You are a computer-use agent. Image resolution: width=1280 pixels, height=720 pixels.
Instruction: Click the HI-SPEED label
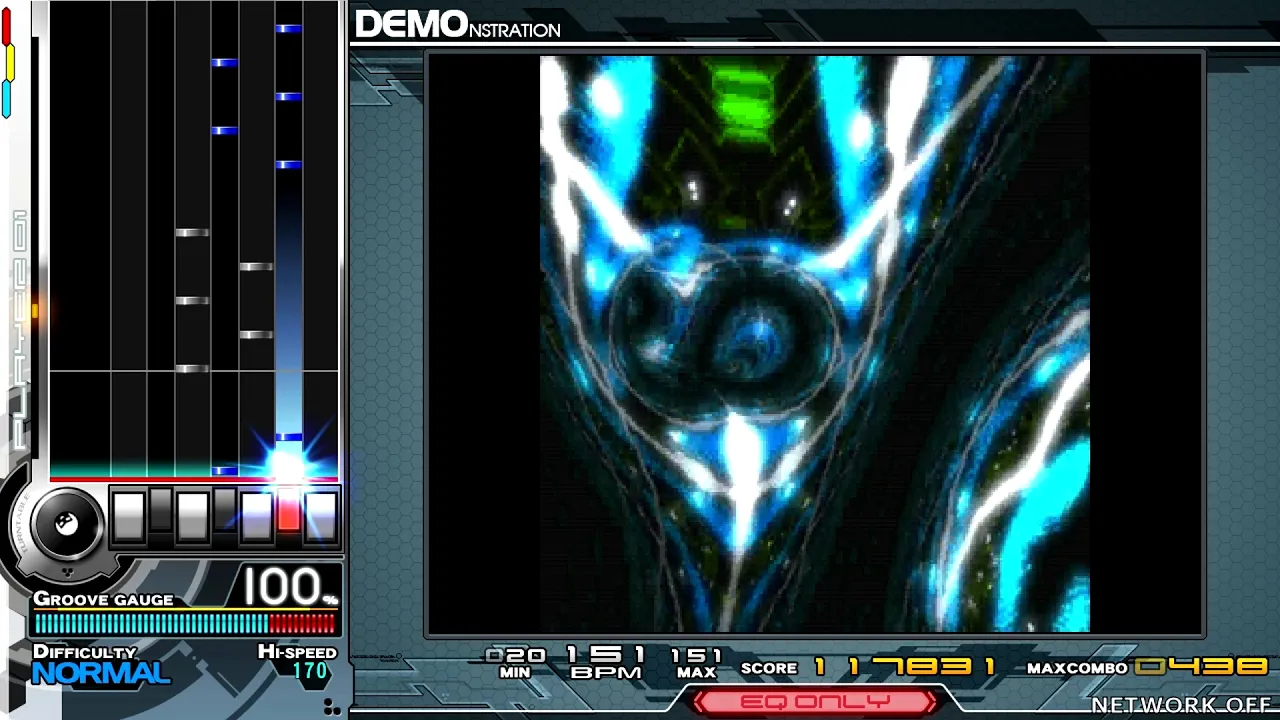point(297,652)
